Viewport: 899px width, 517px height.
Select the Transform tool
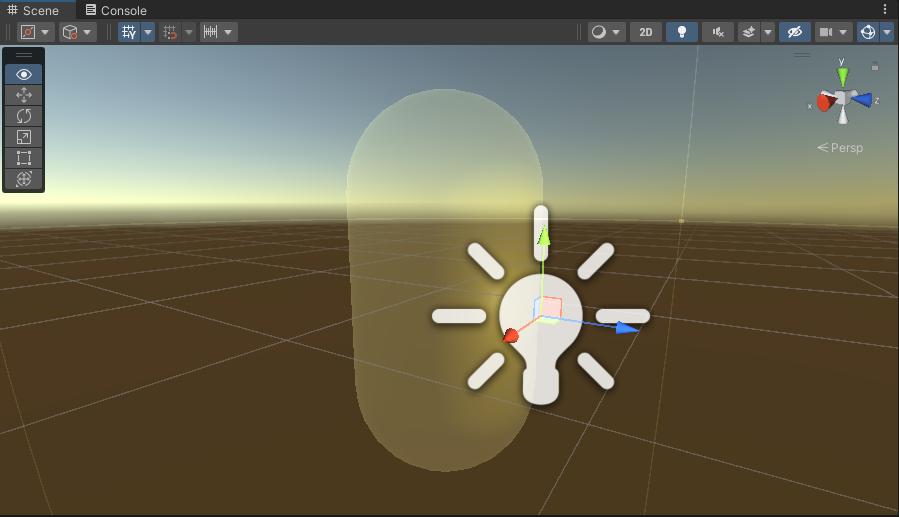pyautogui.click(x=24, y=179)
